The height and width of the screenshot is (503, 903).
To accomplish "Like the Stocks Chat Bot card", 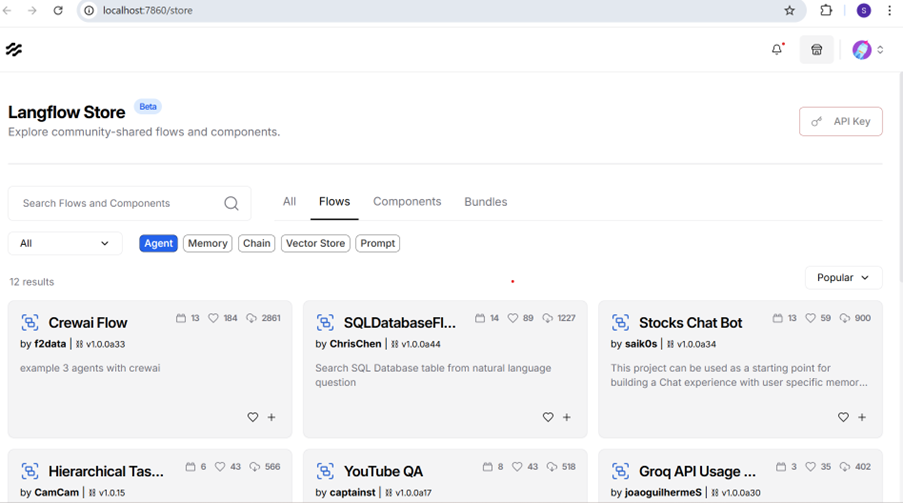I will [x=843, y=417].
